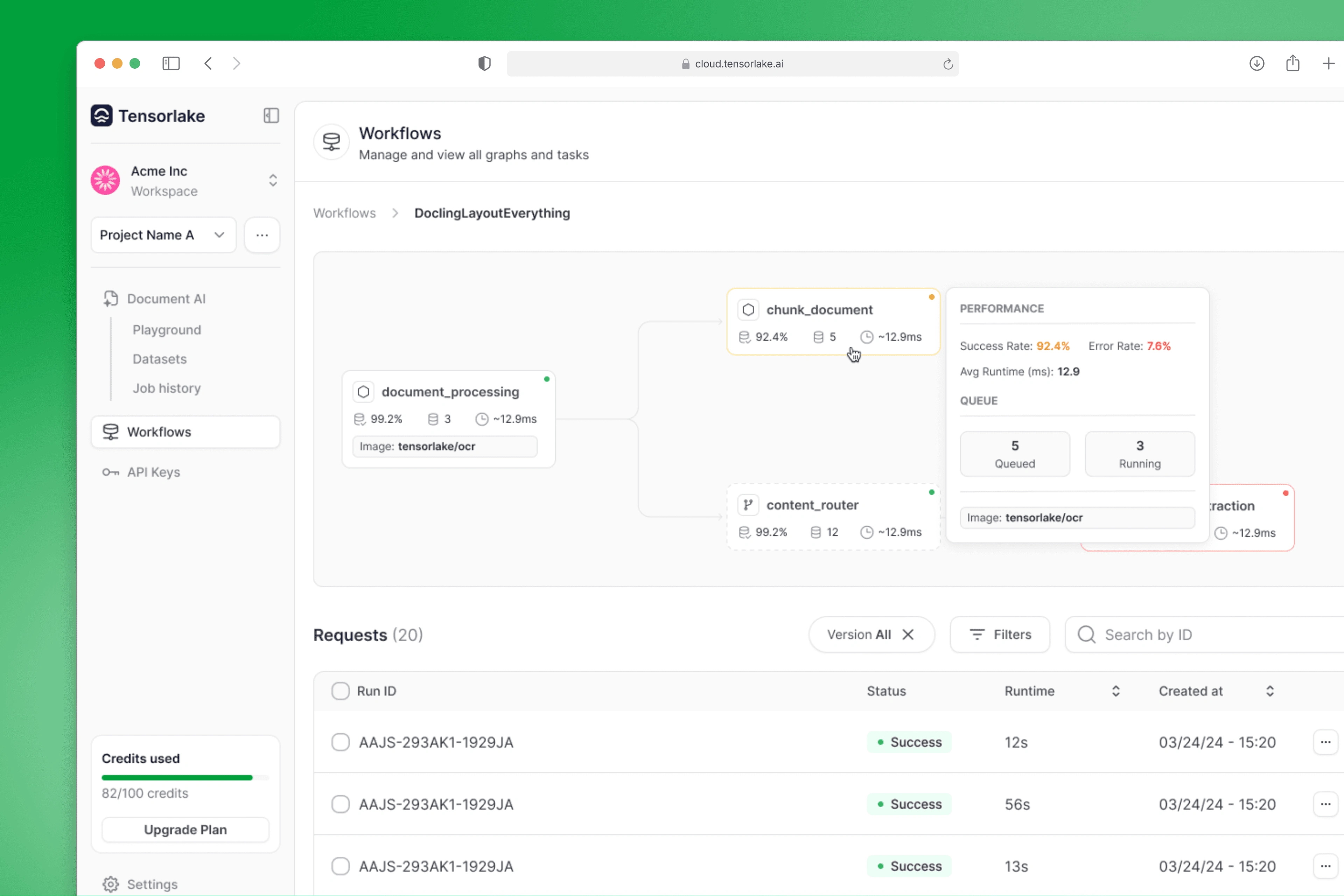This screenshot has height=896, width=1344.
Task: Select the content_router branch node icon
Action: click(x=749, y=505)
